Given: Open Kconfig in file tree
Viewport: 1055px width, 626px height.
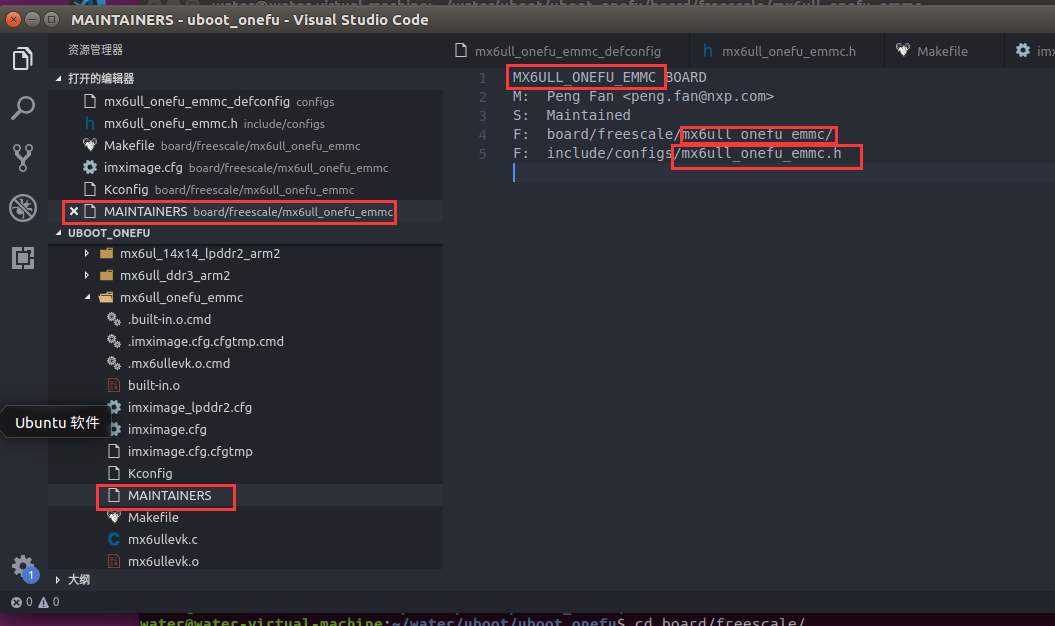Looking at the screenshot, I should [150, 473].
